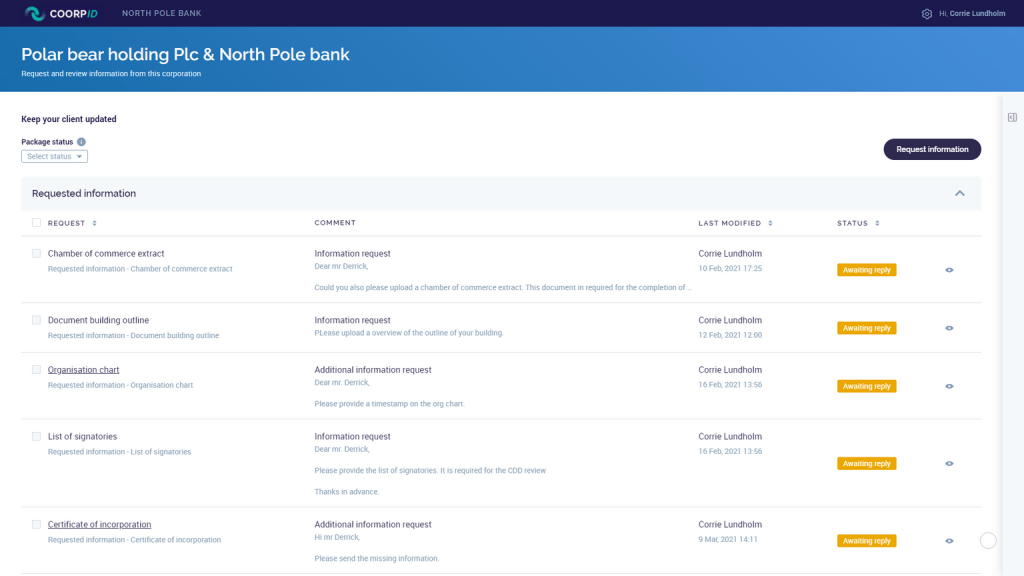View Chamber of commerce extract via eye icon
This screenshot has width=1024, height=576.
pyautogui.click(x=949, y=270)
